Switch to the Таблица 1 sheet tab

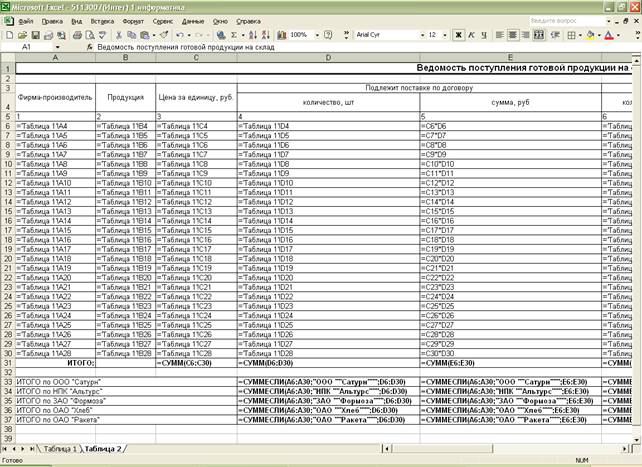click(62, 450)
